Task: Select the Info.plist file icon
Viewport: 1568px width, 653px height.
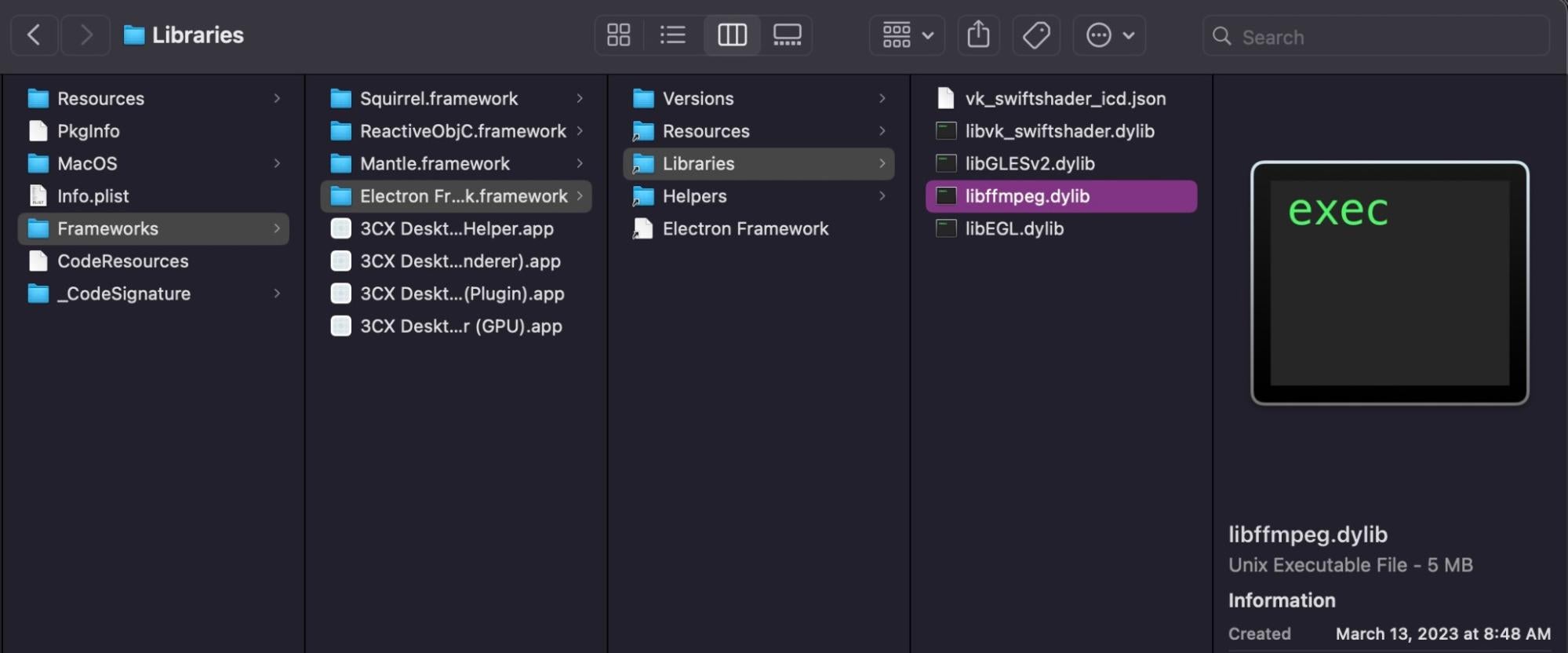Action: pyautogui.click(x=38, y=196)
